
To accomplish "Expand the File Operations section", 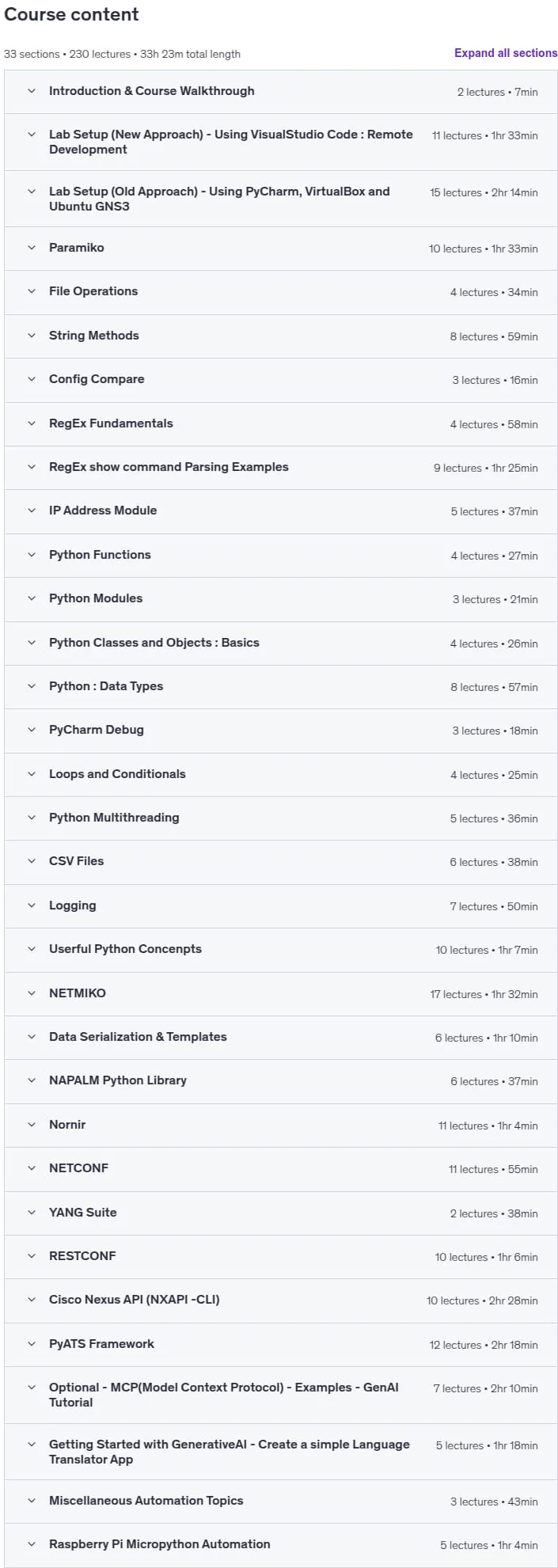I will [281, 292].
